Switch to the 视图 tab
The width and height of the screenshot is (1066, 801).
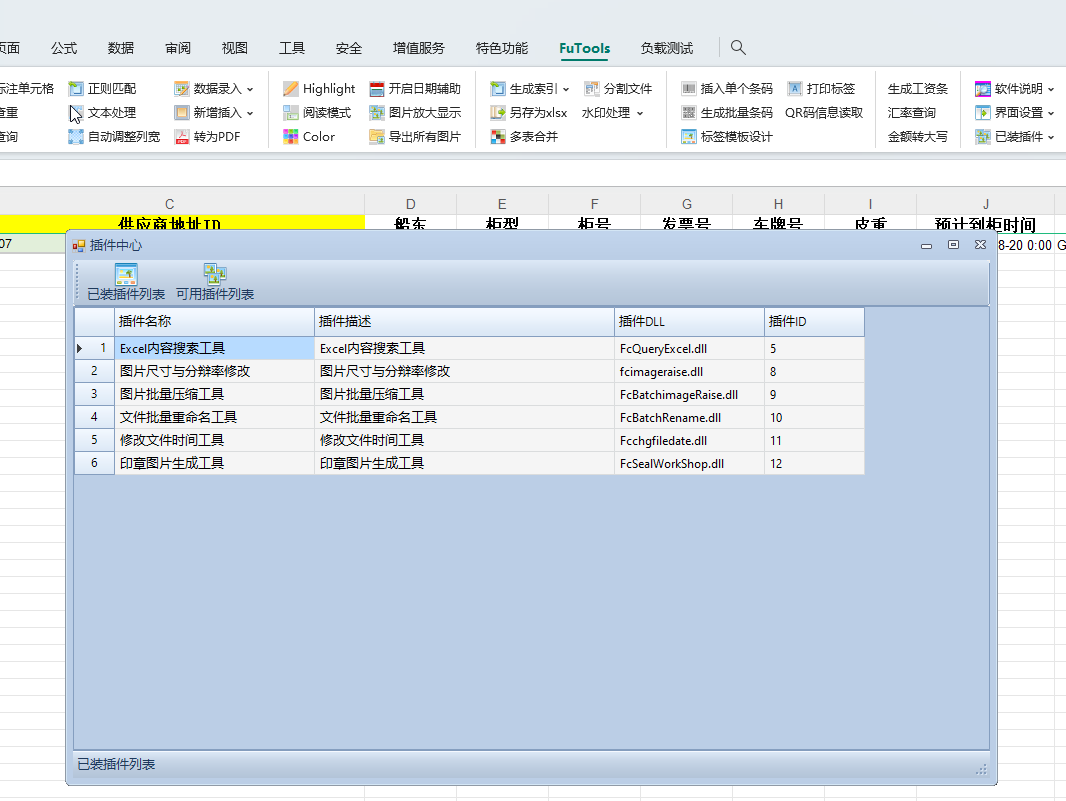[235, 48]
